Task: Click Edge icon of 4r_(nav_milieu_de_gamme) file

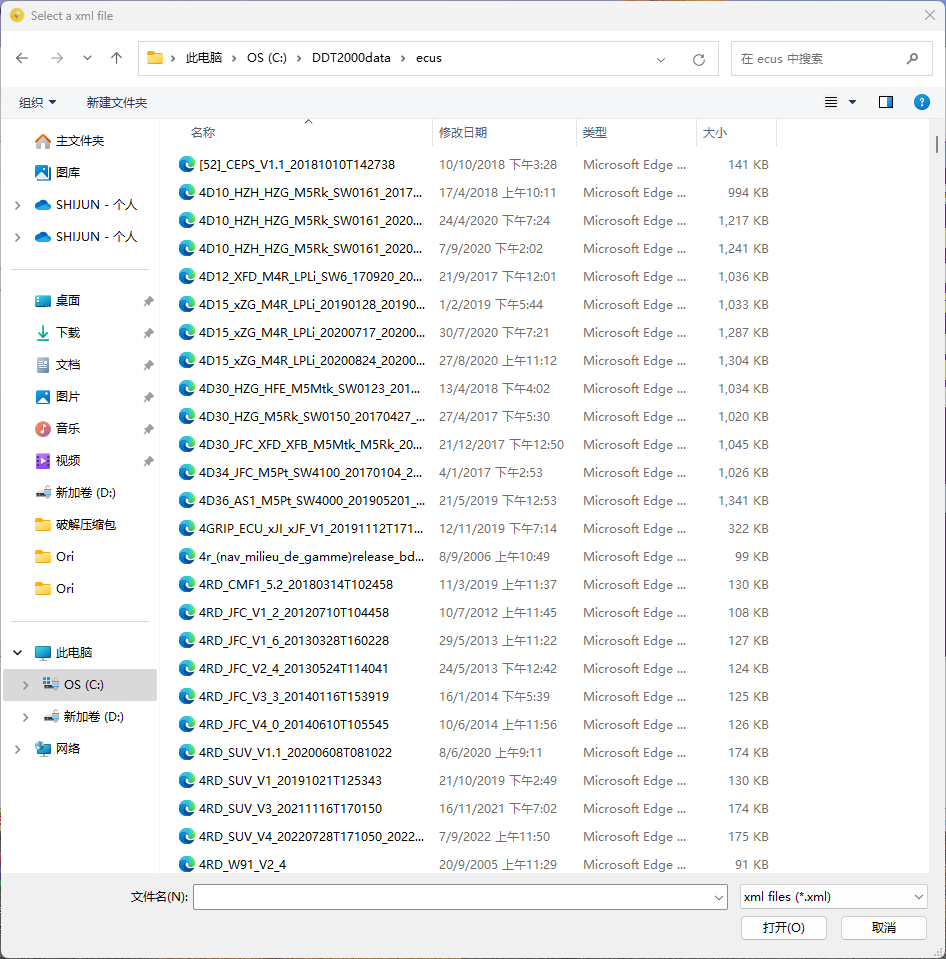Action: pyautogui.click(x=187, y=556)
